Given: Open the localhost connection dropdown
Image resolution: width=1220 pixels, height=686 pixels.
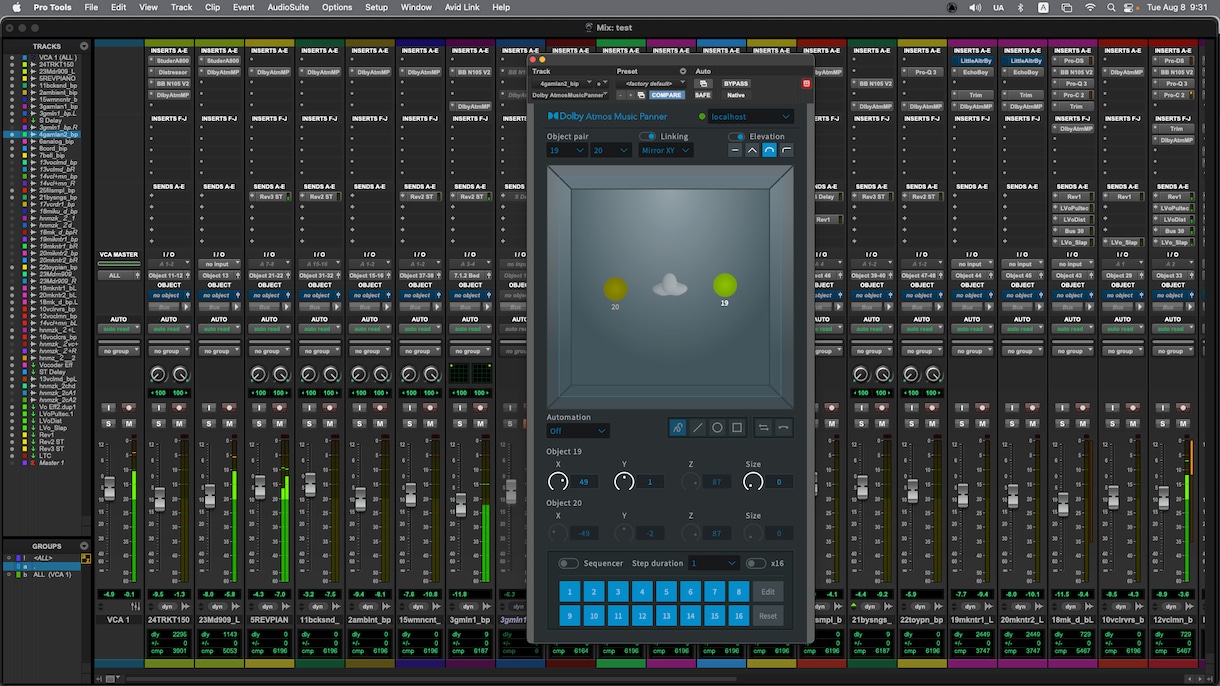Looking at the screenshot, I should click(750, 117).
